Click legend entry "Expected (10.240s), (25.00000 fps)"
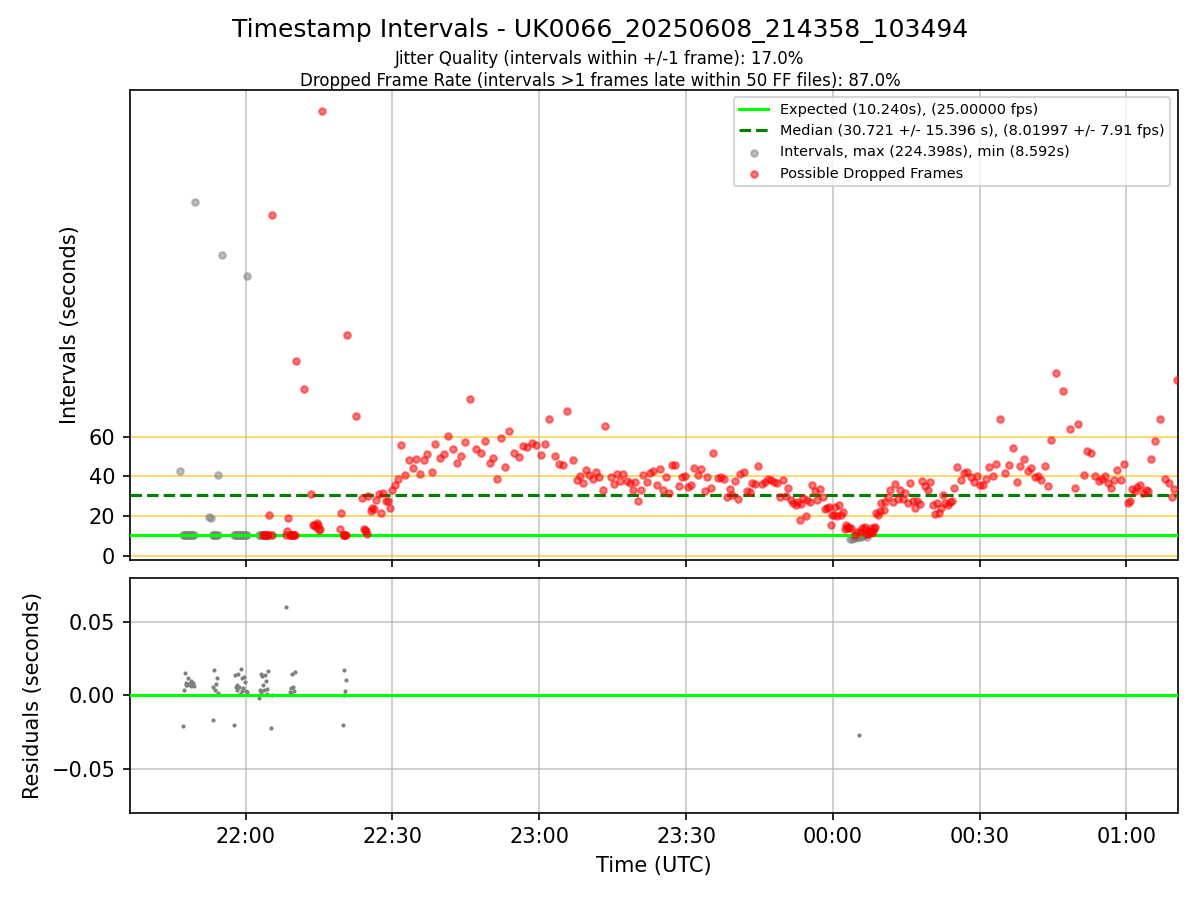 [x=909, y=109]
